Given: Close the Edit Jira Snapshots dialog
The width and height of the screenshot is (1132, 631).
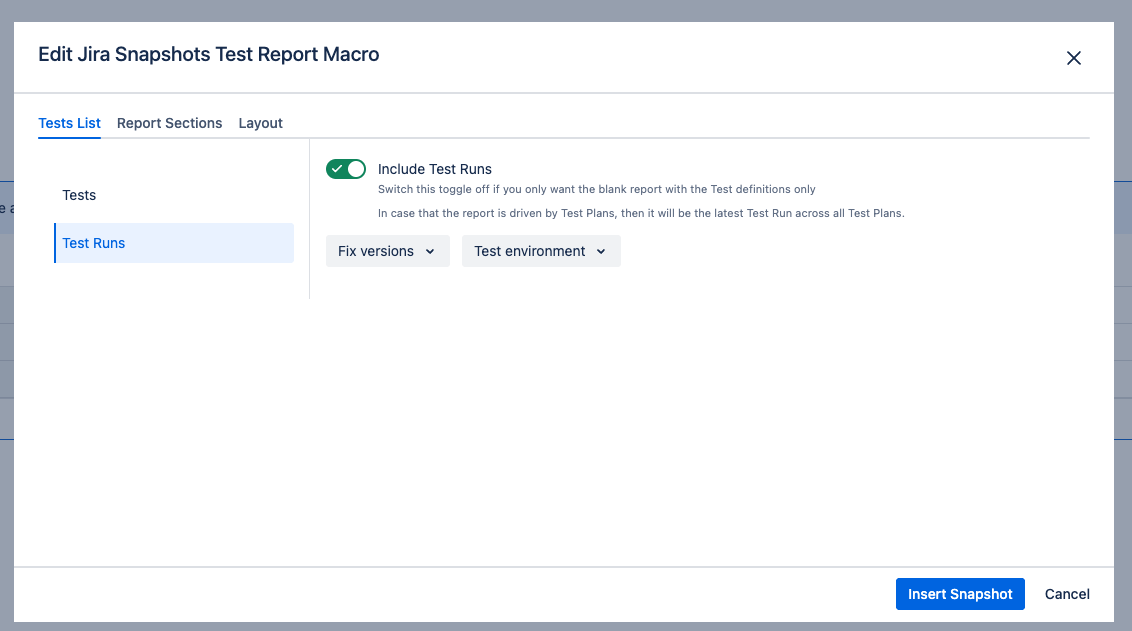Looking at the screenshot, I should [x=1074, y=58].
